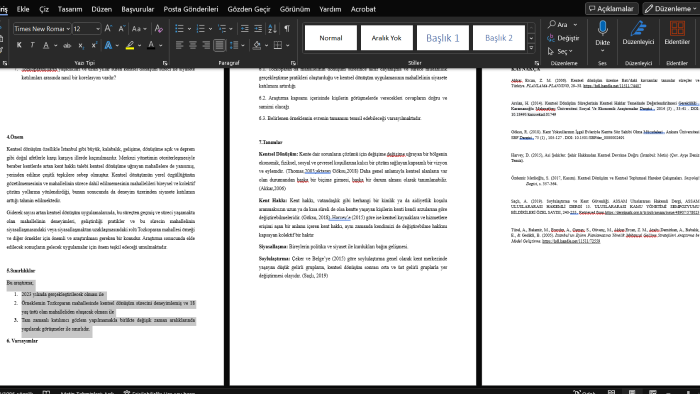Image resolution: width=700 pixels, height=394 pixels.
Task: Apply Başlık 2 style
Action: point(499,38)
